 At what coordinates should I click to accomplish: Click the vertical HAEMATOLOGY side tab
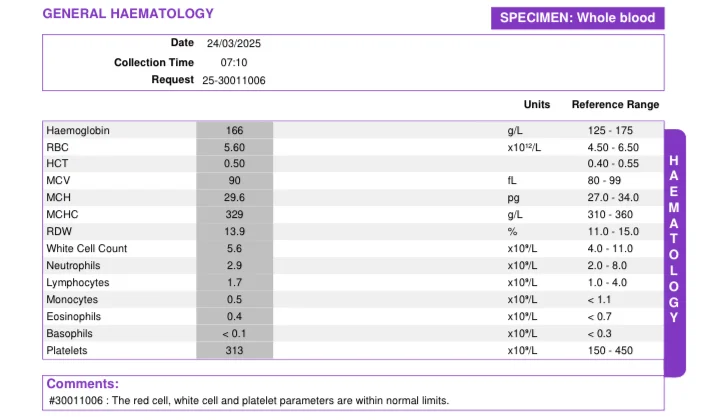[674, 253]
